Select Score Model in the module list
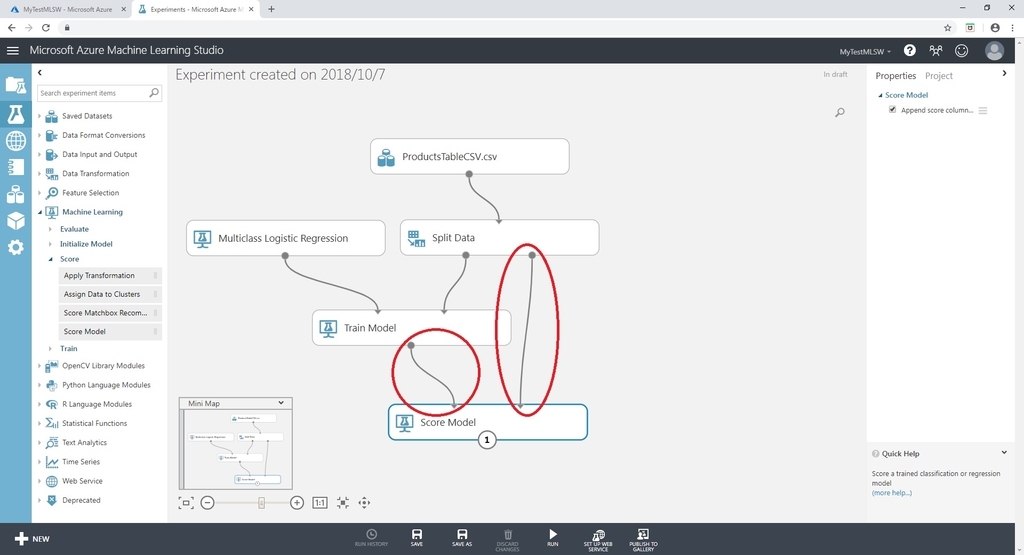Screen dimensions: 1024x555 pos(110,332)
